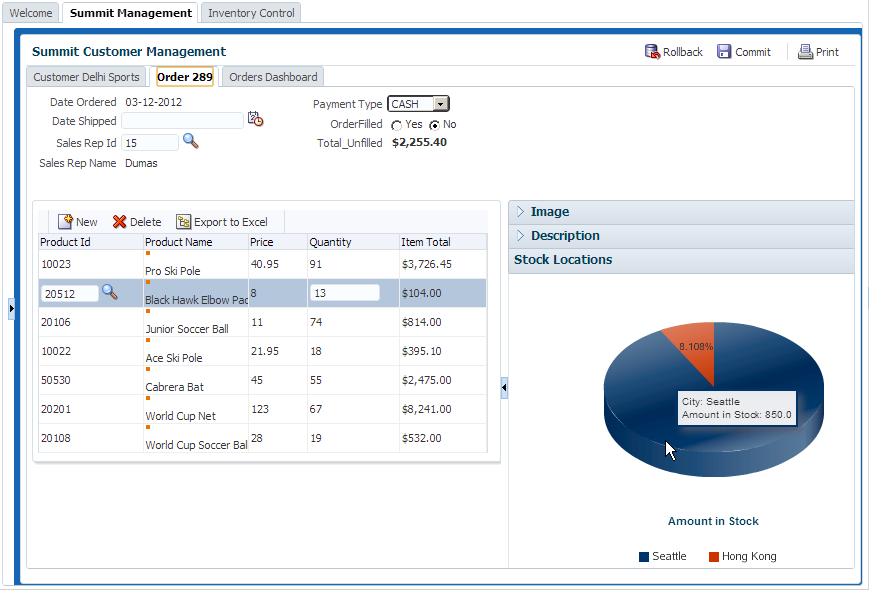
Task: Click the Rollback icon
Action: pyautogui.click(x=652, y=52)
